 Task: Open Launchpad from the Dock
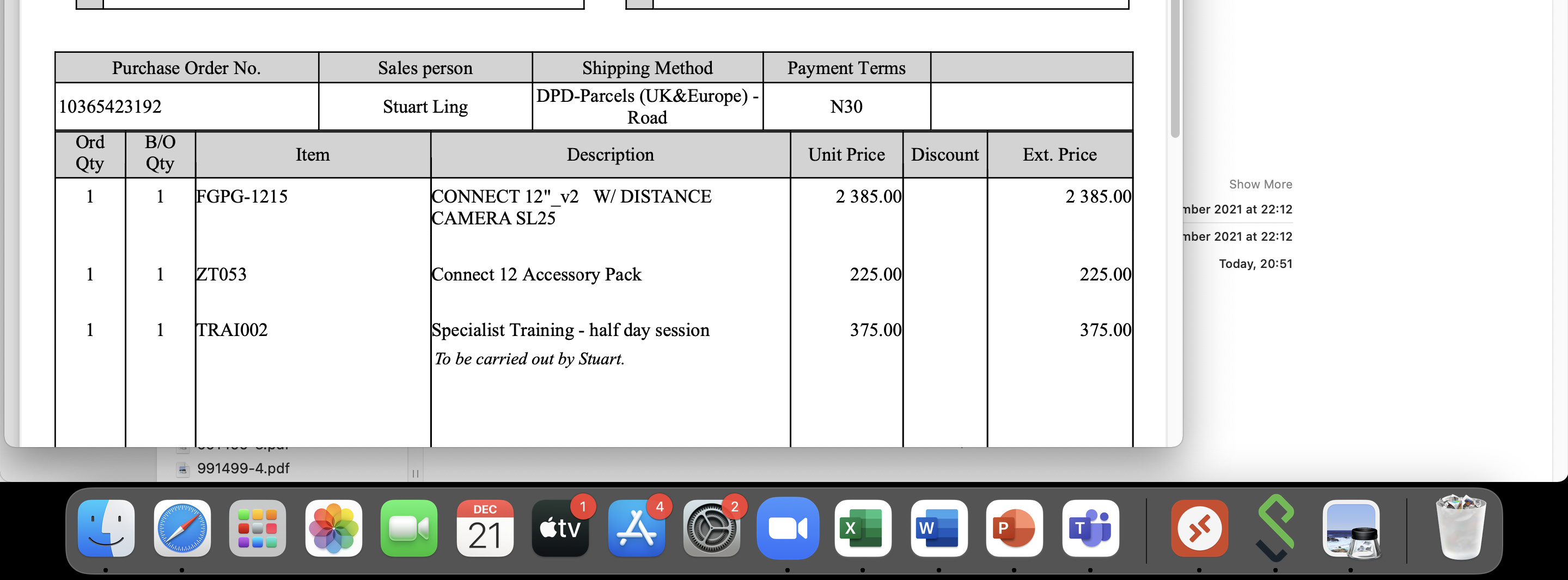point(258,528)
